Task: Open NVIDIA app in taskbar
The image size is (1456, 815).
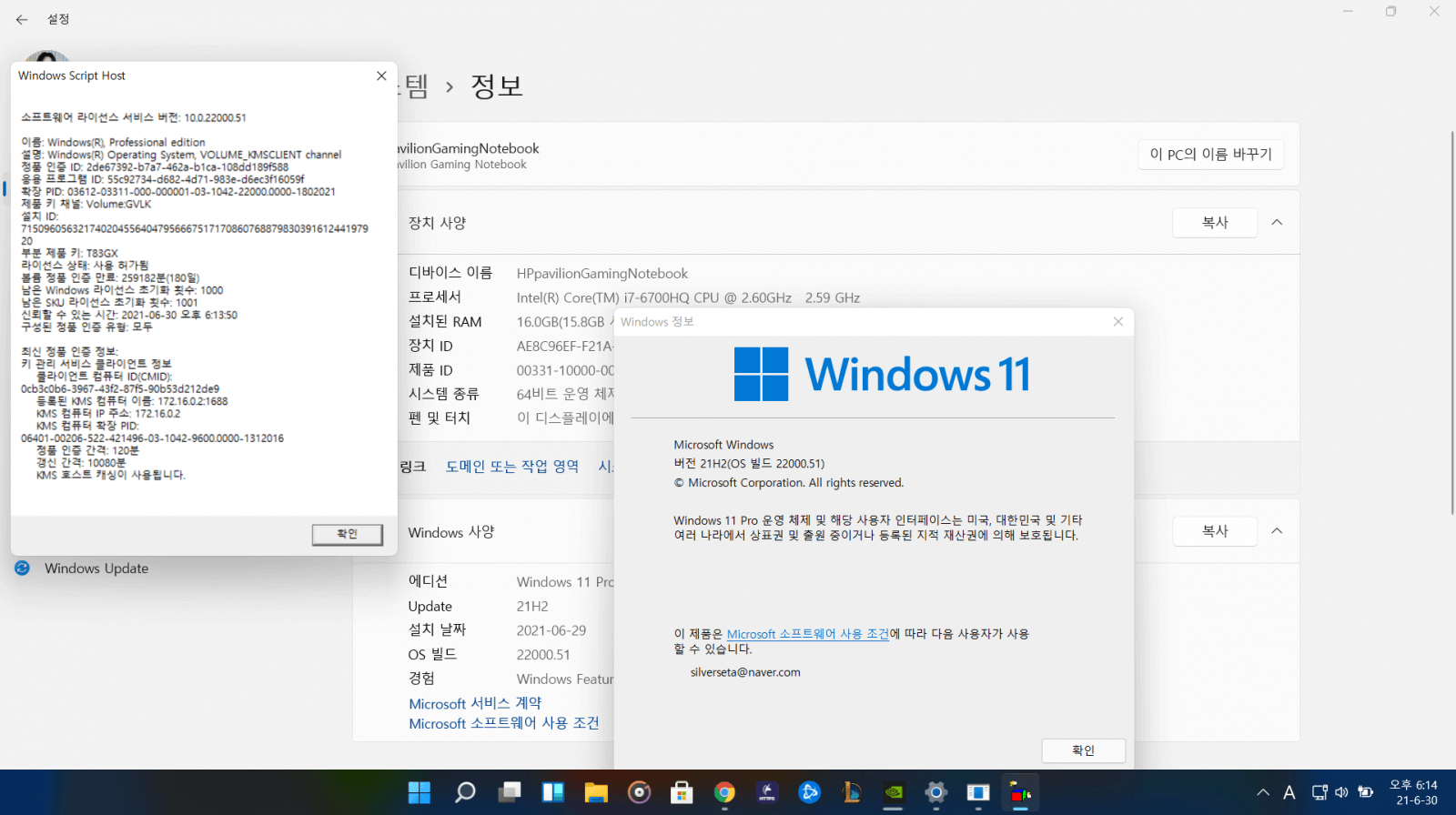Action: [894, 792]
